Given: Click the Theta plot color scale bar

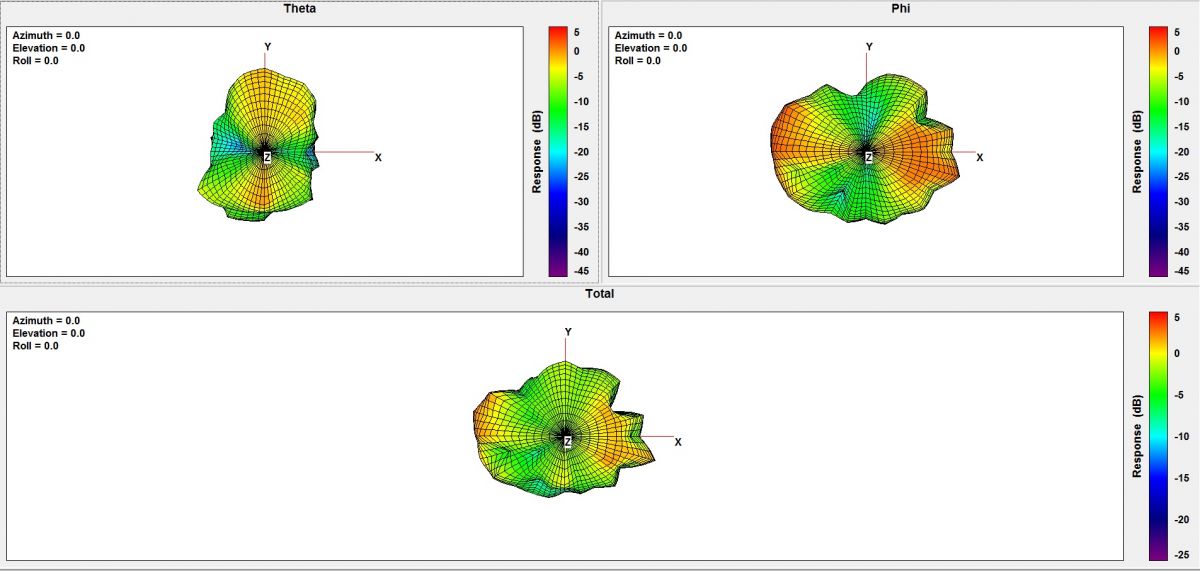Looking at the screenshot, I should (558, 151).
